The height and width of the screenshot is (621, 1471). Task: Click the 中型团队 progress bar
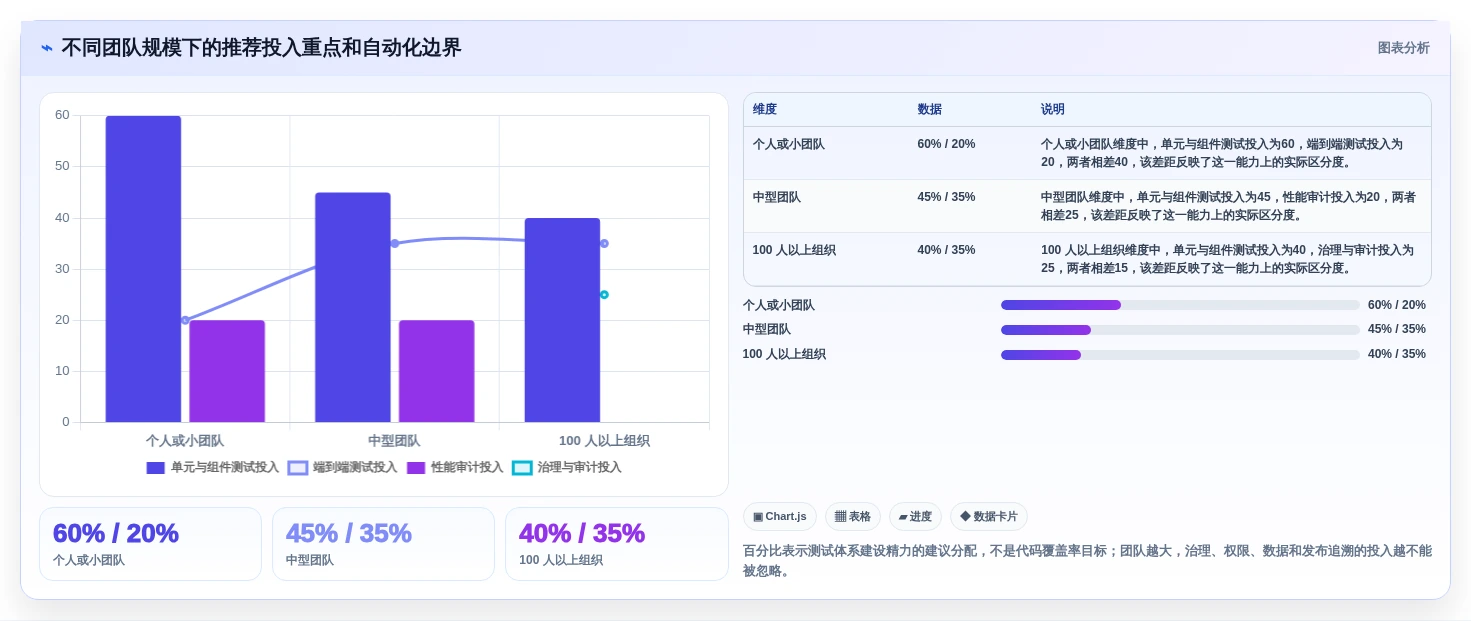click(x=1180, y=330)
